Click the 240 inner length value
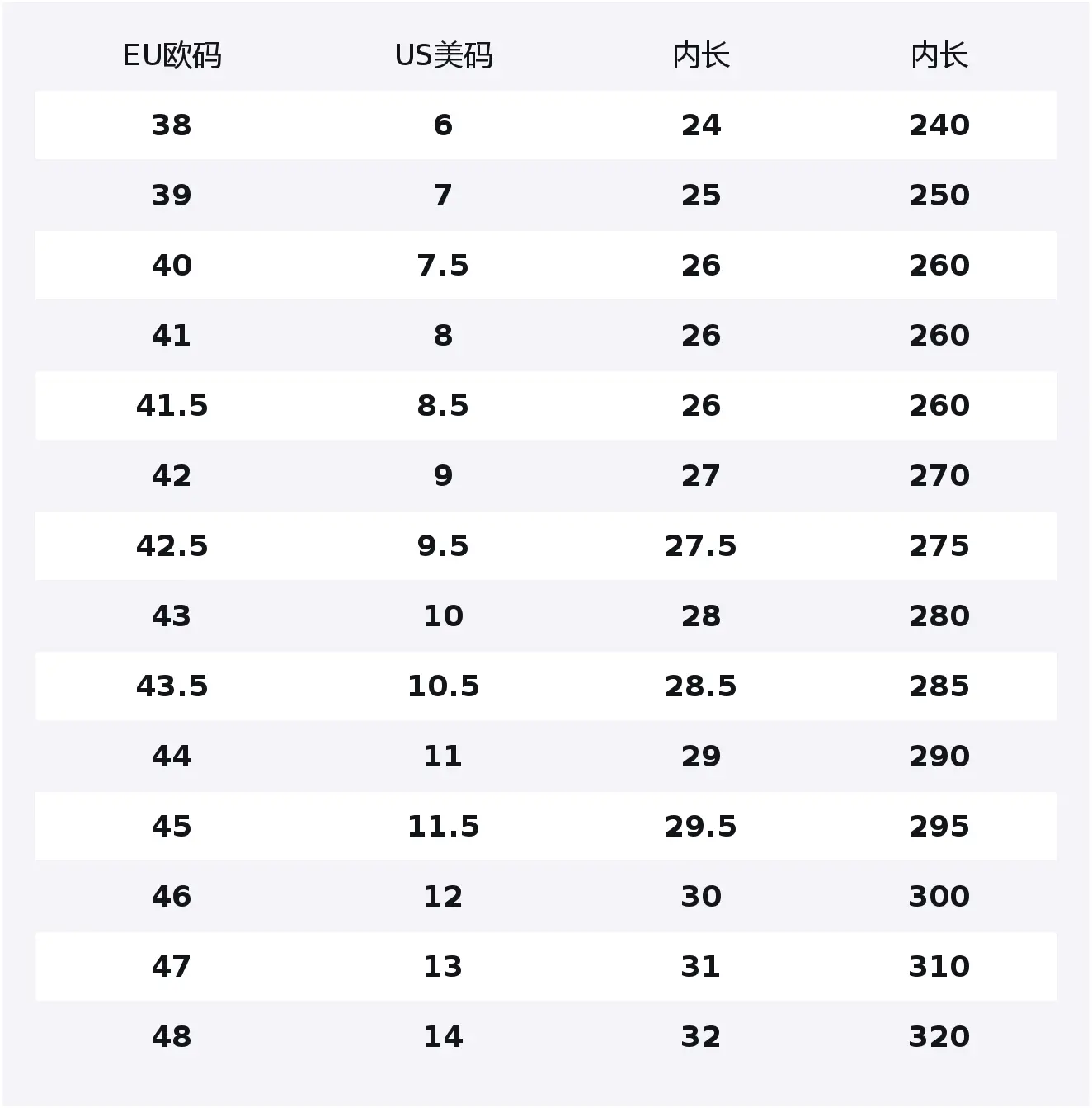The height and width of the screenshot is (1108, 1092). [x=939, y=125]
